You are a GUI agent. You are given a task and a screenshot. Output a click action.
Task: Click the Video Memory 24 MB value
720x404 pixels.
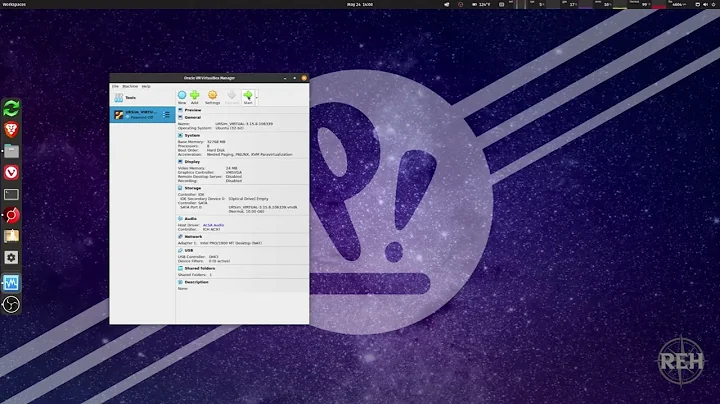[x=231, y=168]
